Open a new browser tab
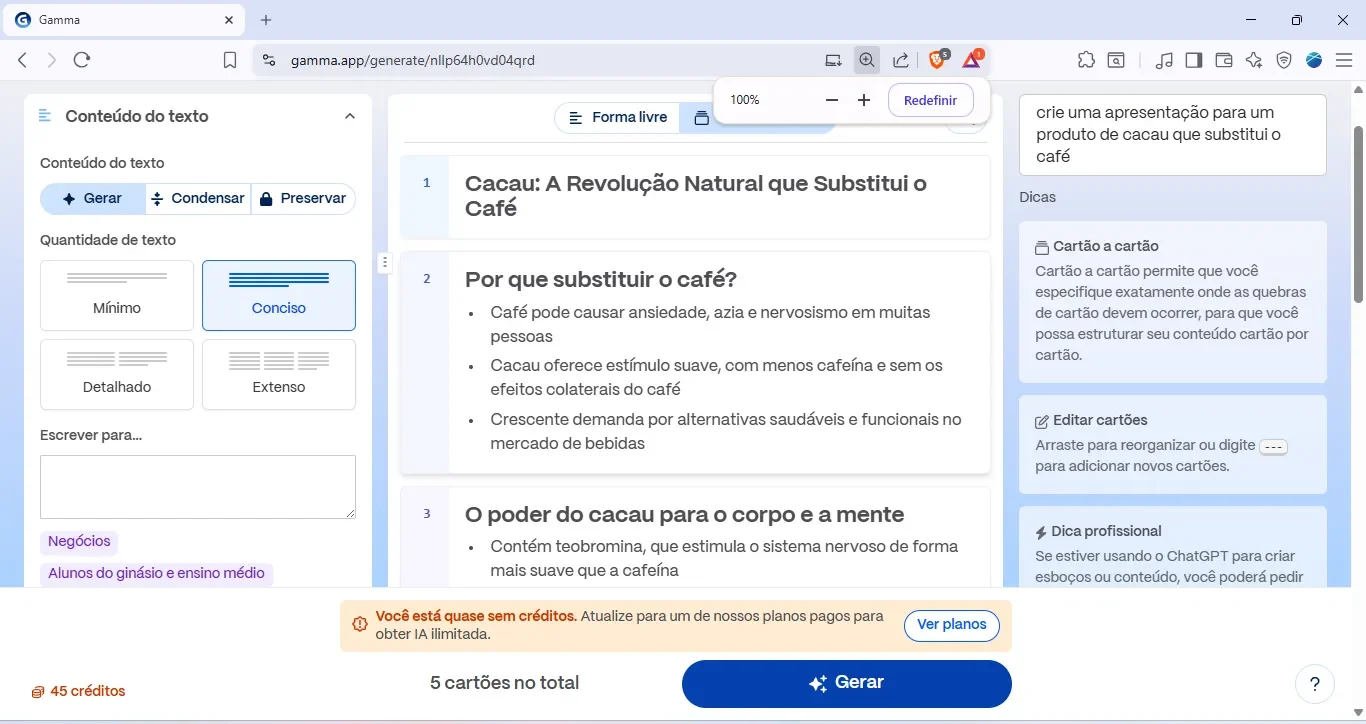 pos(266,20)
